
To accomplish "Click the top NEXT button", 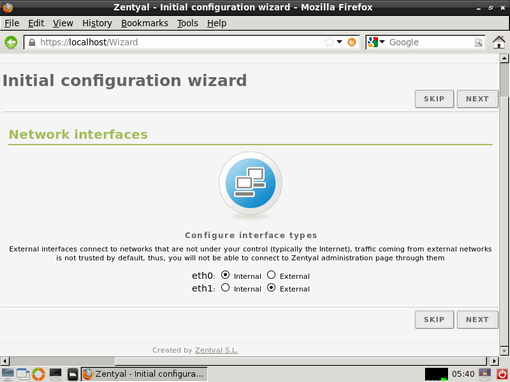I will coord(477,99).
